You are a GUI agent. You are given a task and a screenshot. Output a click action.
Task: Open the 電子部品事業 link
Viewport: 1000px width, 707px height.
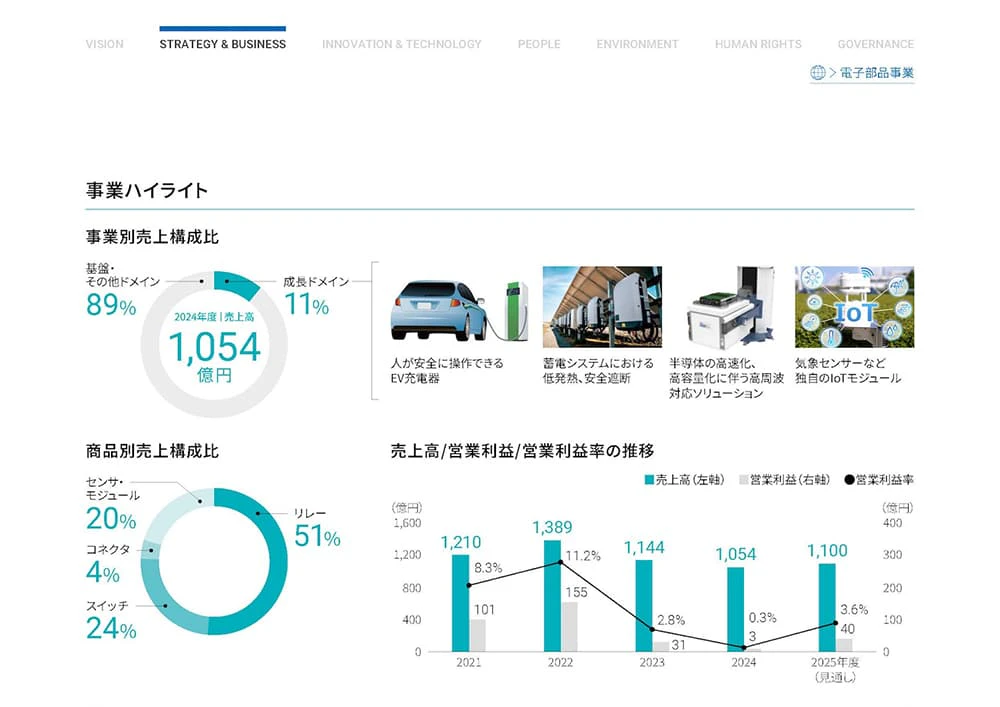(x=870, y=73)
